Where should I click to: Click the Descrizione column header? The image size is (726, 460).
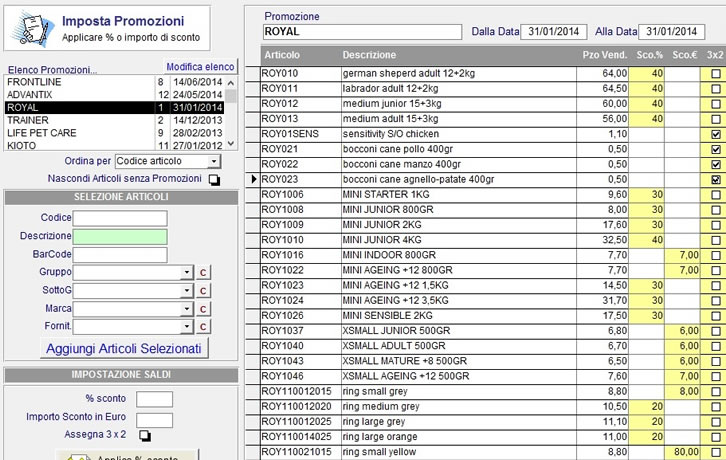pyautogui.click(x=369, y=55)
